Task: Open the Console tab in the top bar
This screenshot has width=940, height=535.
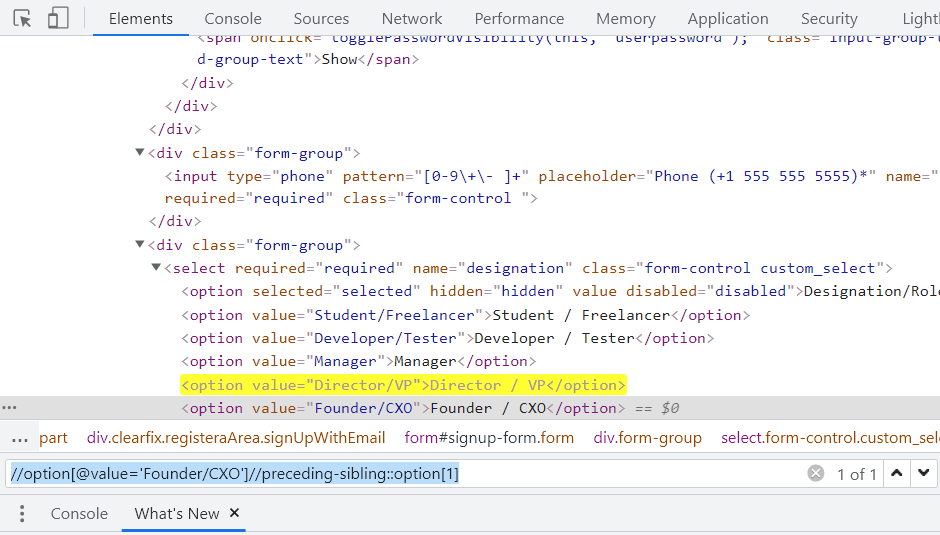Action: (233, 19)
